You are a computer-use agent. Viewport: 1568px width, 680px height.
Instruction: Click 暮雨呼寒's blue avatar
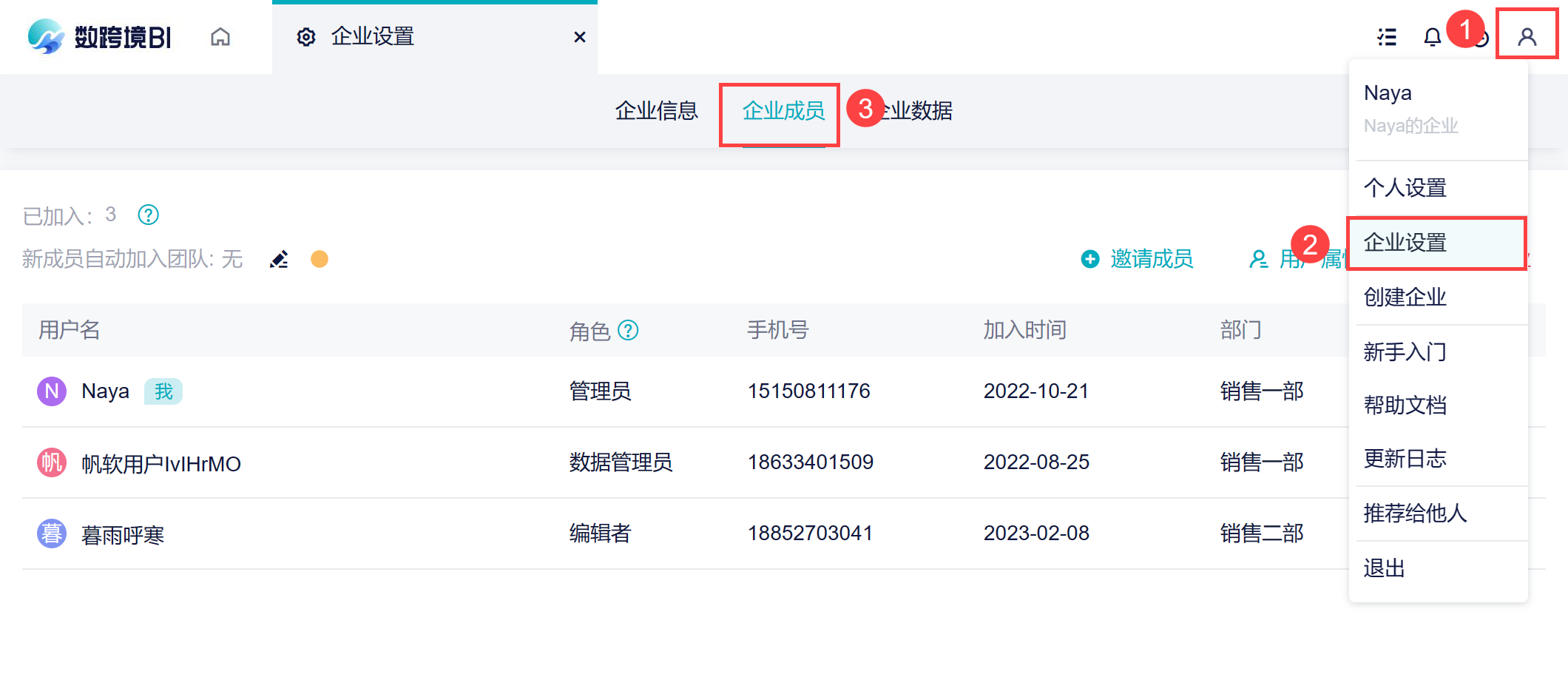click(x=52, y=533)
